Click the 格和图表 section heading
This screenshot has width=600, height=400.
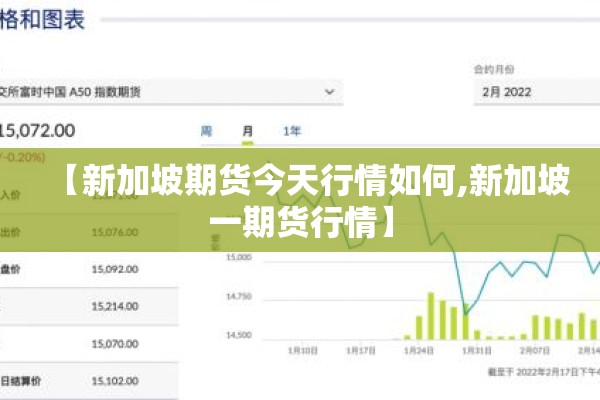click(42, 19)
